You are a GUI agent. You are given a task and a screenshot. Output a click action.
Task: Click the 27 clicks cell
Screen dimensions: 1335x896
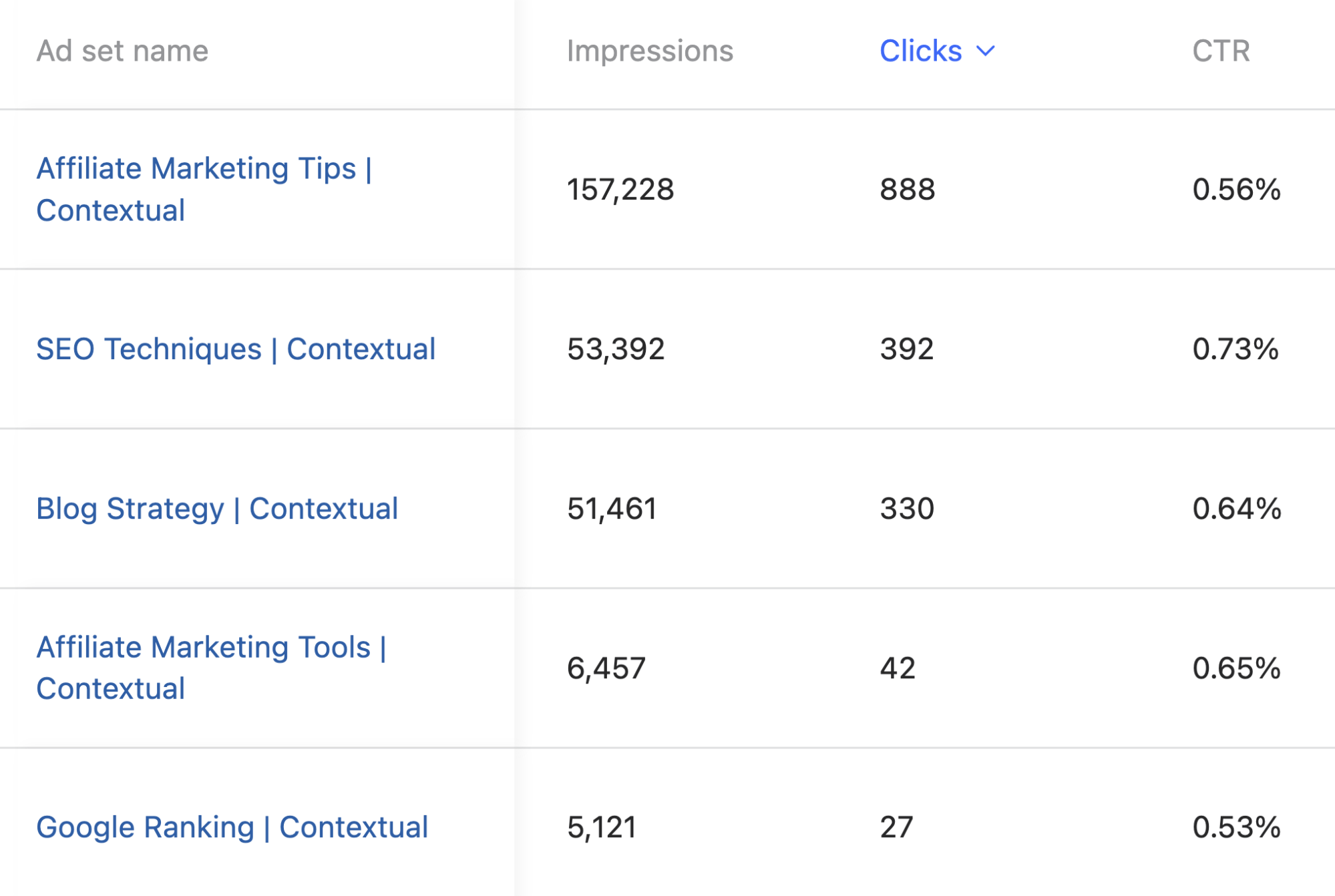click(896, 827)
